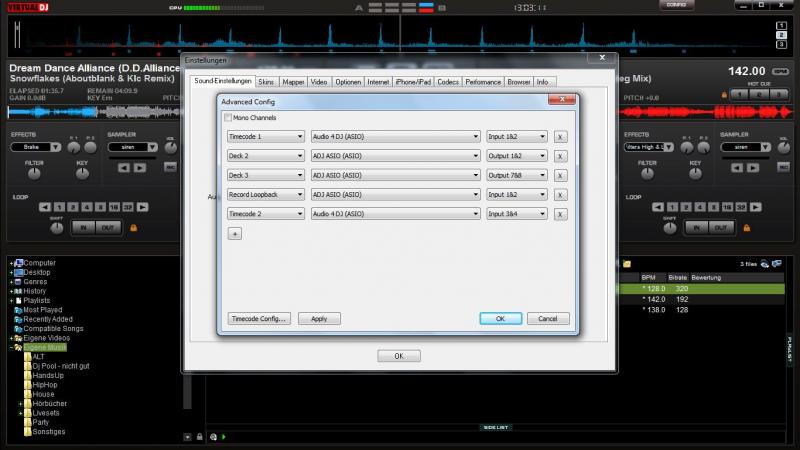Select the HandsUp folder
This screenshot has width=800, height=450.
point(48,376)
